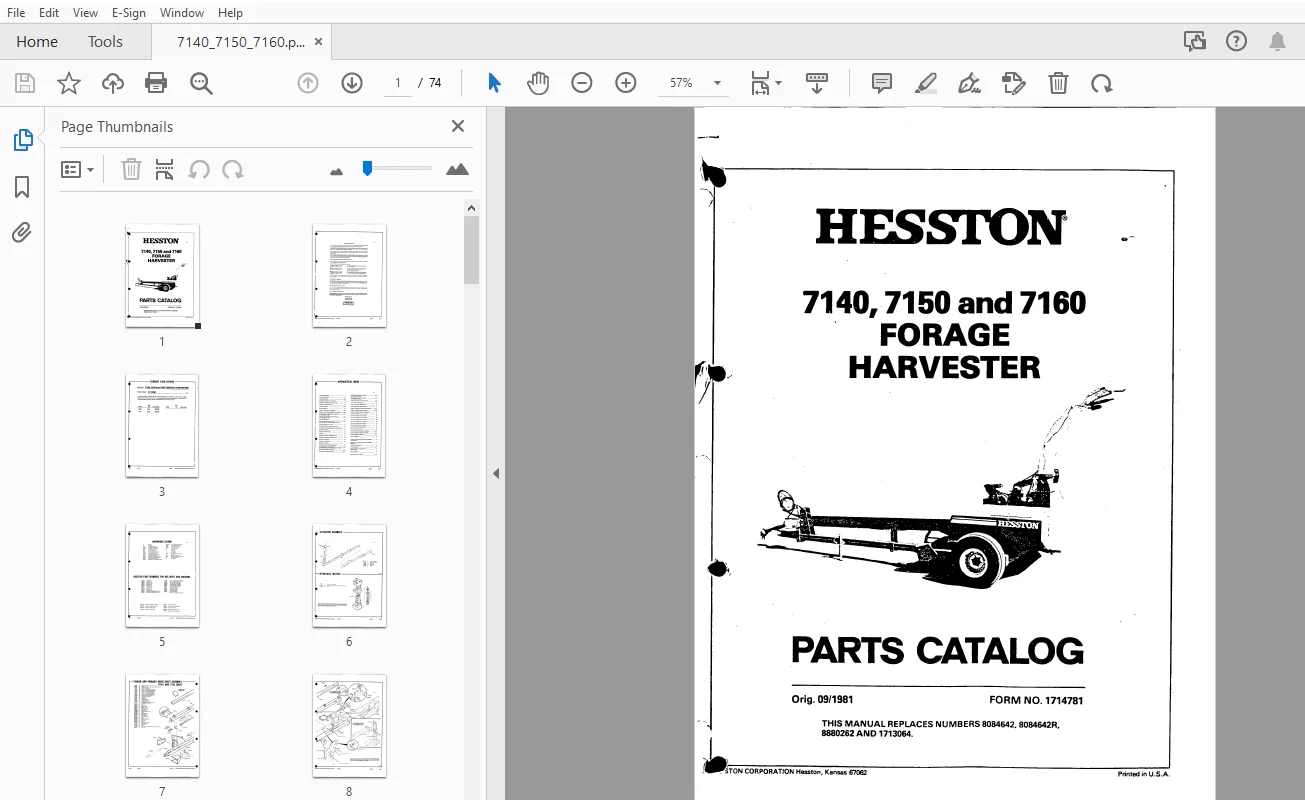Select page 2 thumbnail
Image resolution: width=1305 pixels, height=800 pixels.
pos(349,276)
